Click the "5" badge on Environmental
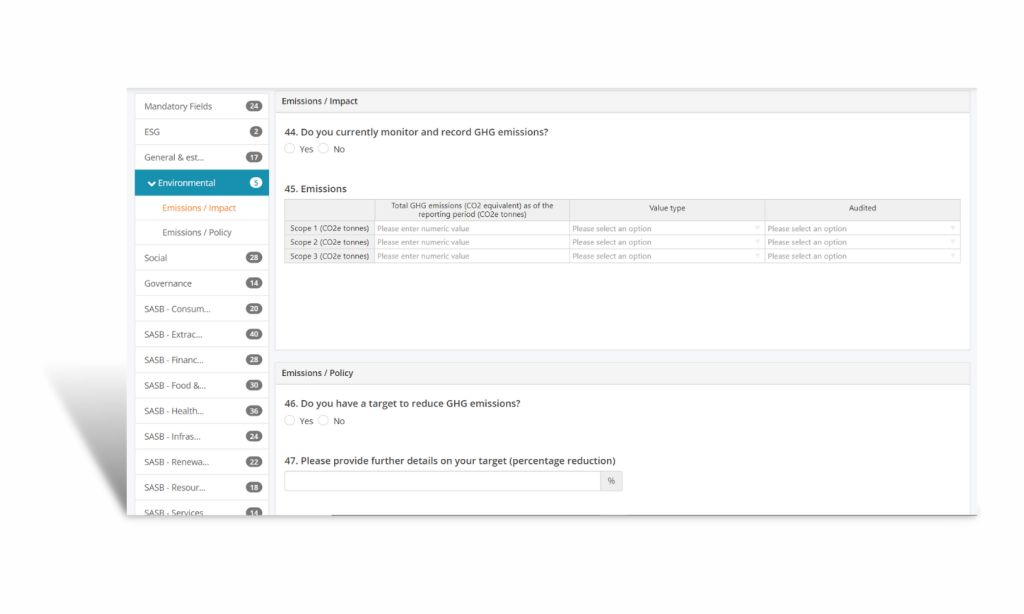 [253, 182]
